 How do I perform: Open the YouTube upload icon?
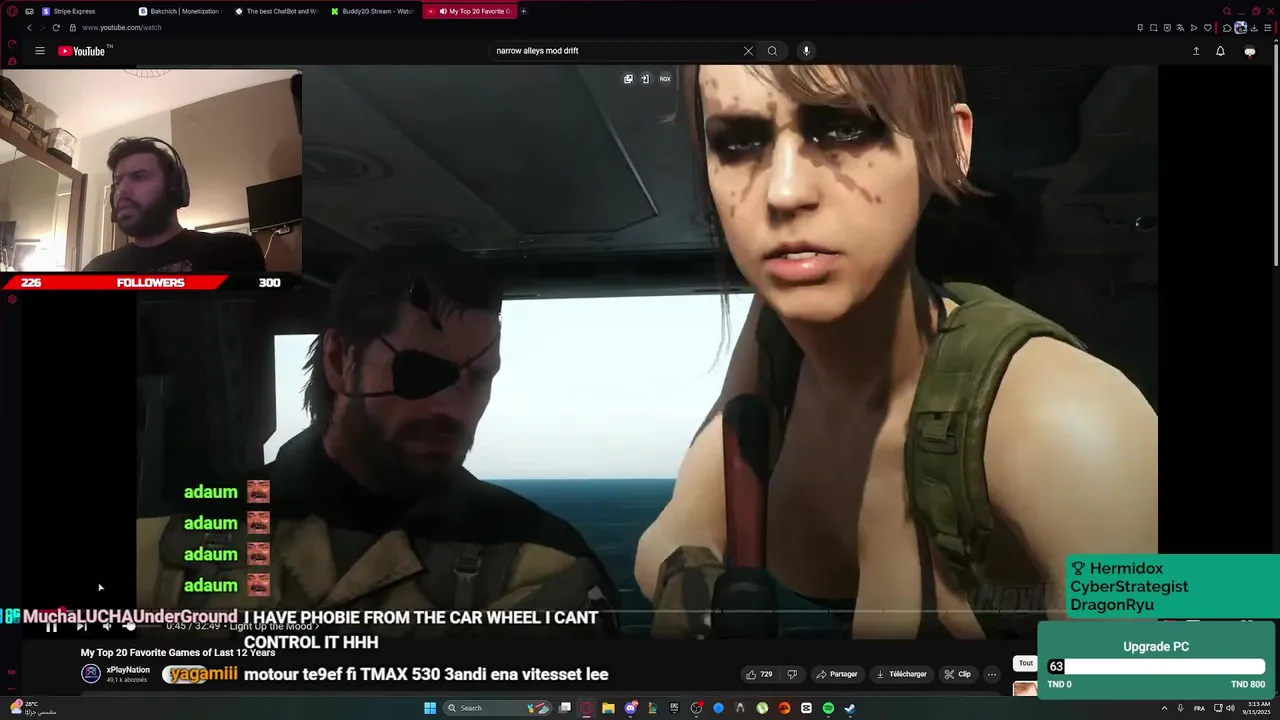(x=1196, y=51)
